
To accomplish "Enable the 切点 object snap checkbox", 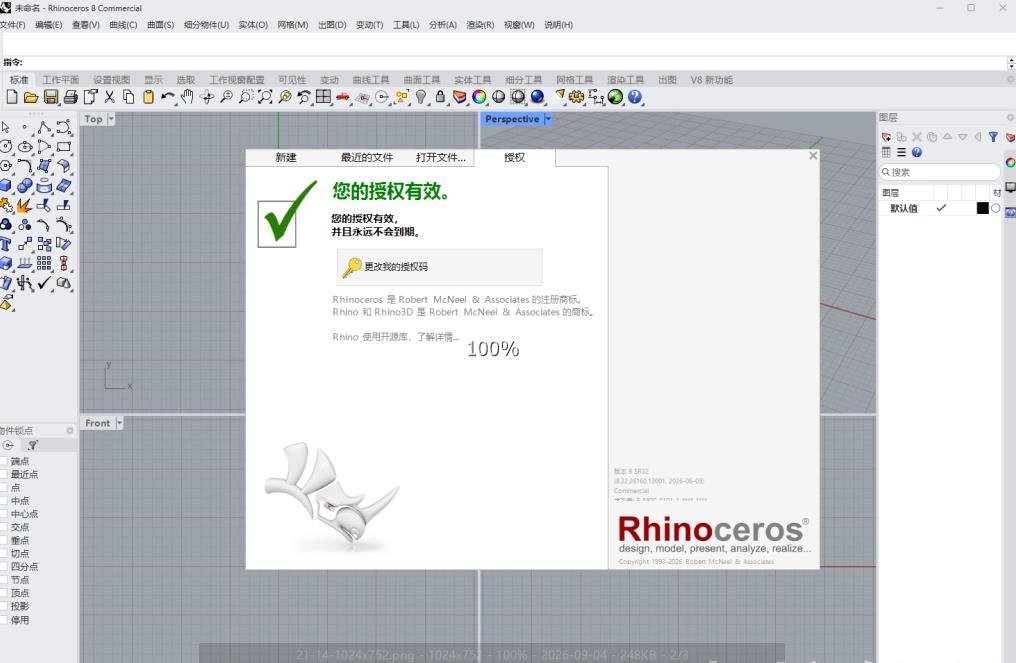I will pyautogui.click(x=3, y=553).
